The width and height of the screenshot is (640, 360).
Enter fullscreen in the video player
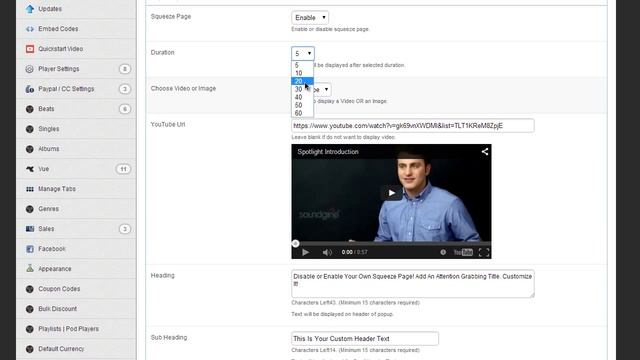pyautogui.click(x=484, y=252)
